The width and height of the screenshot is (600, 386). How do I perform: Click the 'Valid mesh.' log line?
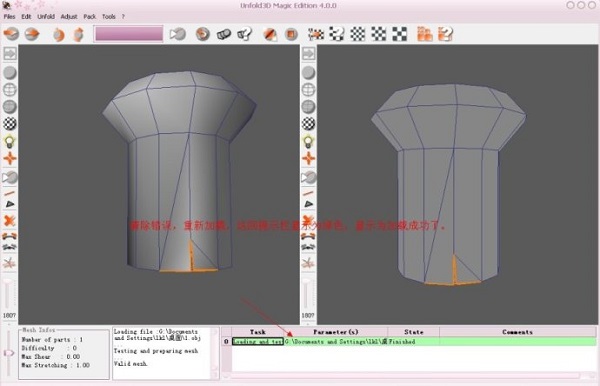click(130, 364)
